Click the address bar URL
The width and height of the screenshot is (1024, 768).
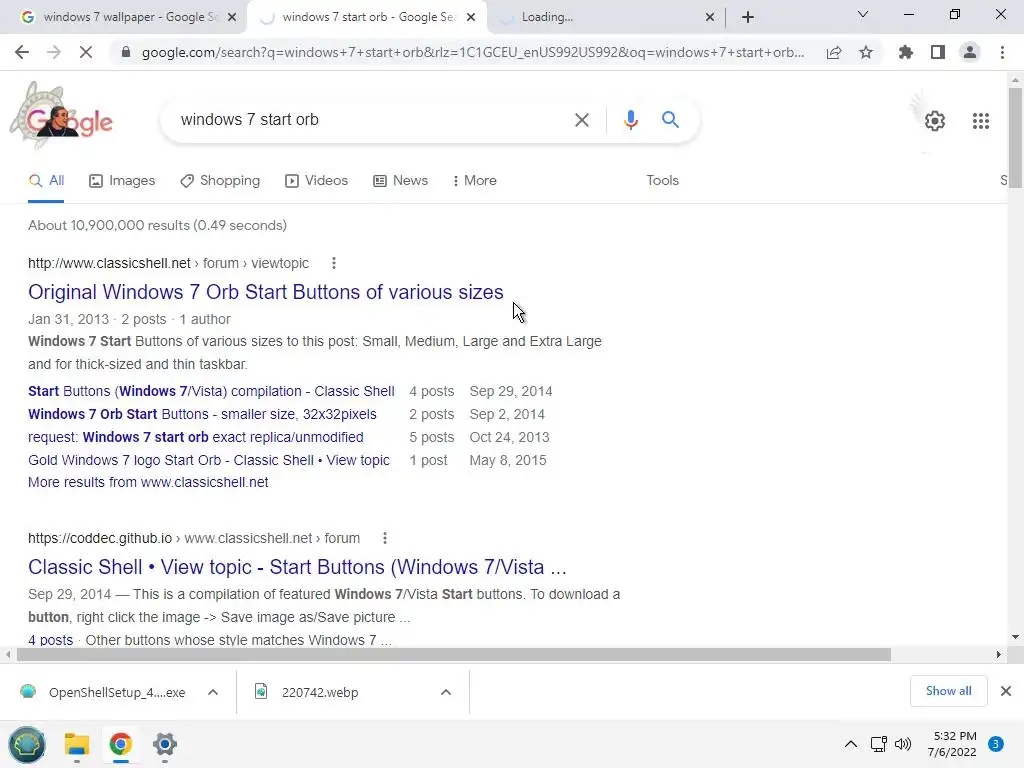[473, 52]
